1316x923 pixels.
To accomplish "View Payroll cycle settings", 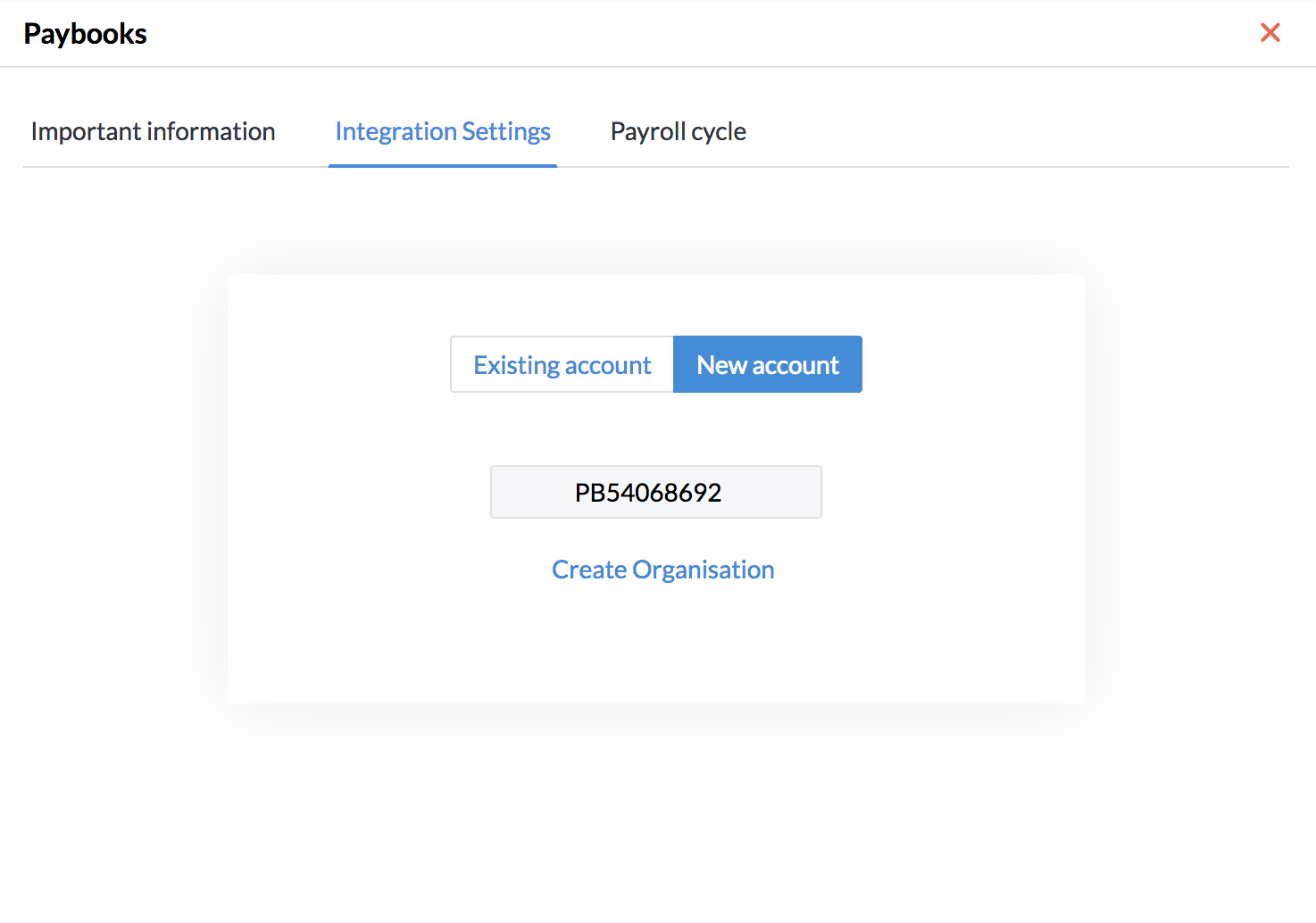I will [x=678, y=131].
